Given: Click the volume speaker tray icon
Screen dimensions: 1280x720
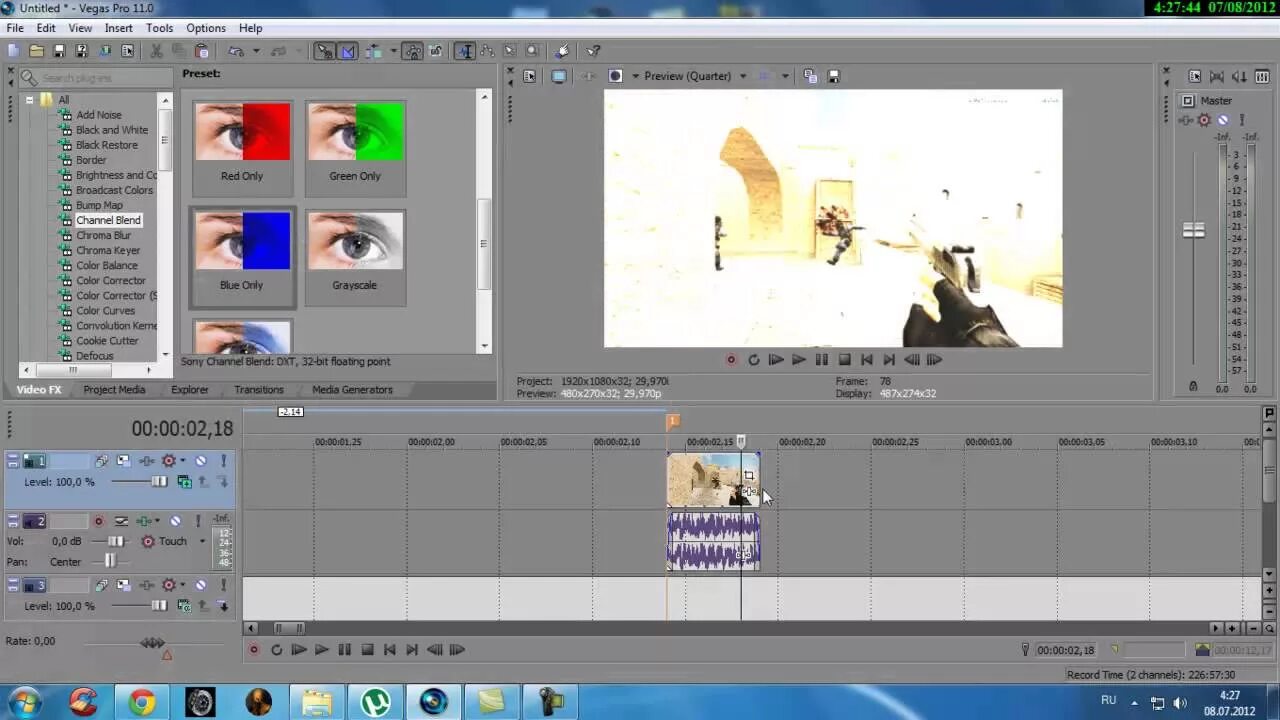Looking at the screenshot, I should [x=1179, y=702].
